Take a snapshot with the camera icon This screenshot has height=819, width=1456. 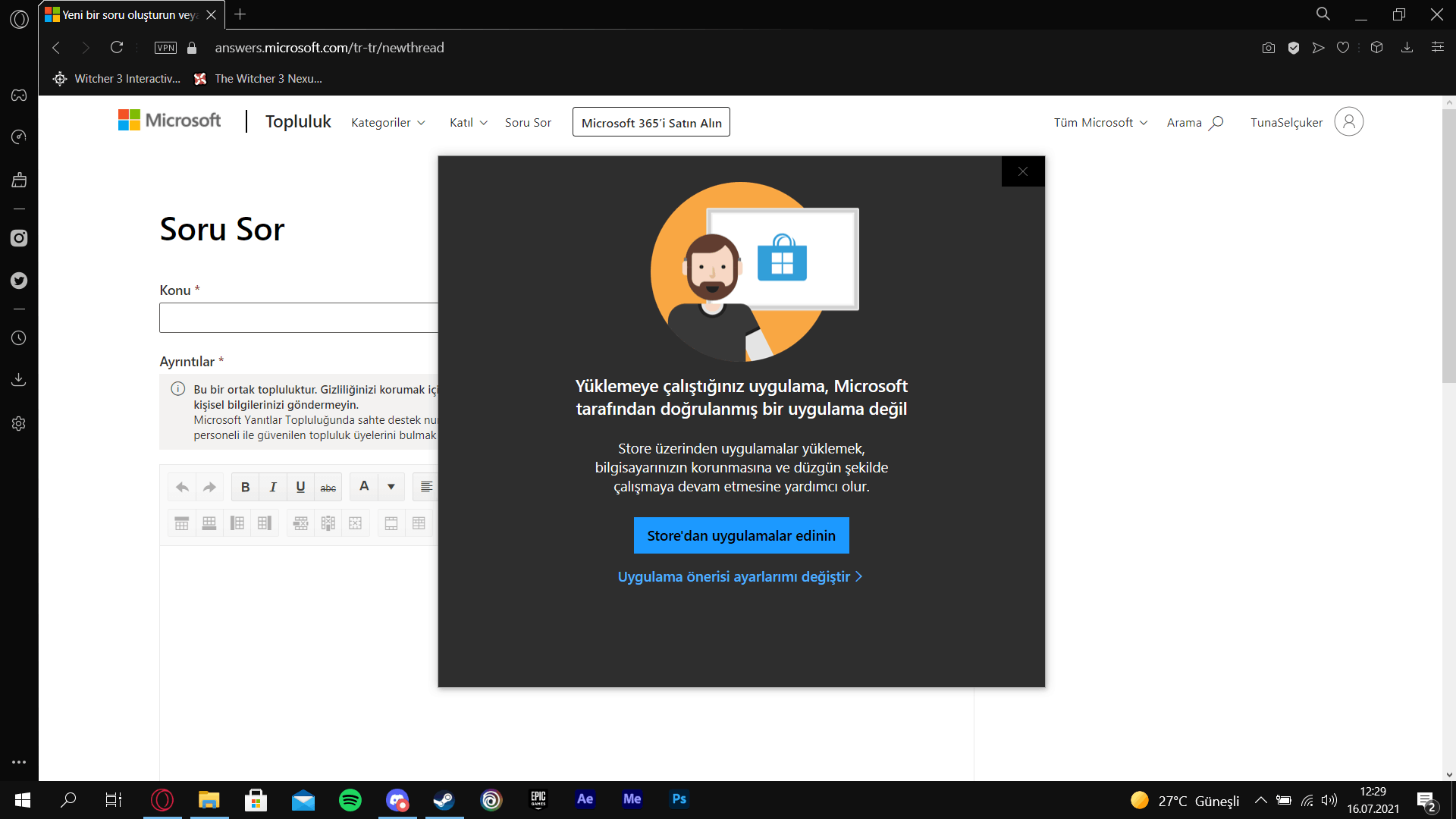point(1269,48)
